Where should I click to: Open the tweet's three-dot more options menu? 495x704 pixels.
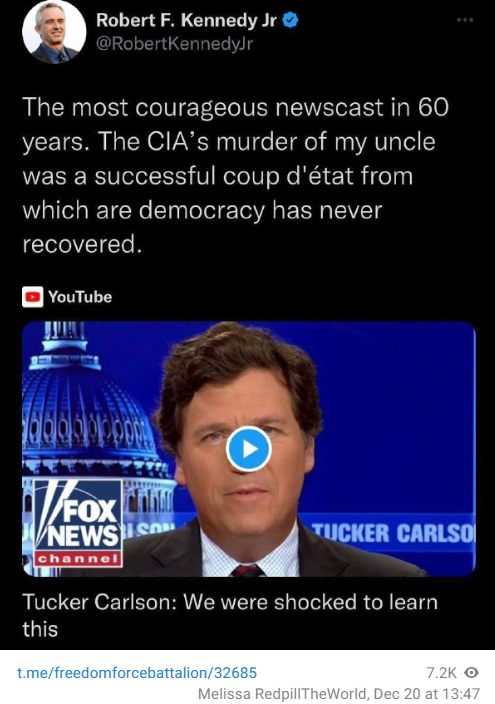[465, 20]
